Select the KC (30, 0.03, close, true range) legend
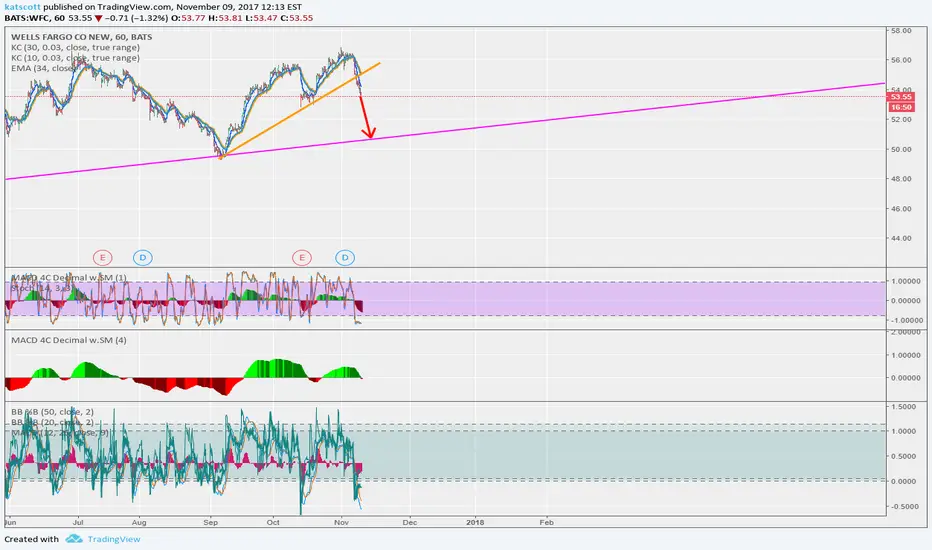 point(75,48)
